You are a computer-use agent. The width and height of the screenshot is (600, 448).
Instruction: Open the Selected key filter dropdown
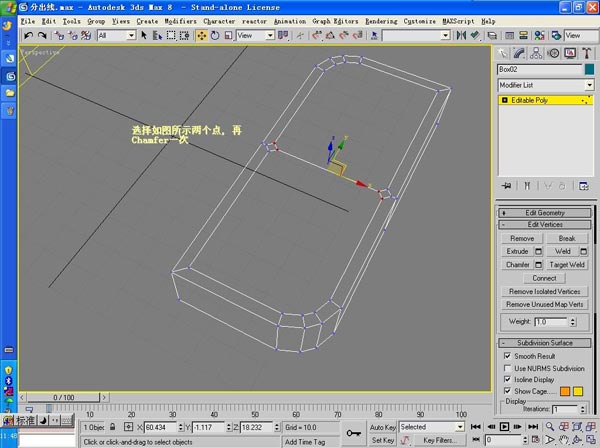[431, 427]
